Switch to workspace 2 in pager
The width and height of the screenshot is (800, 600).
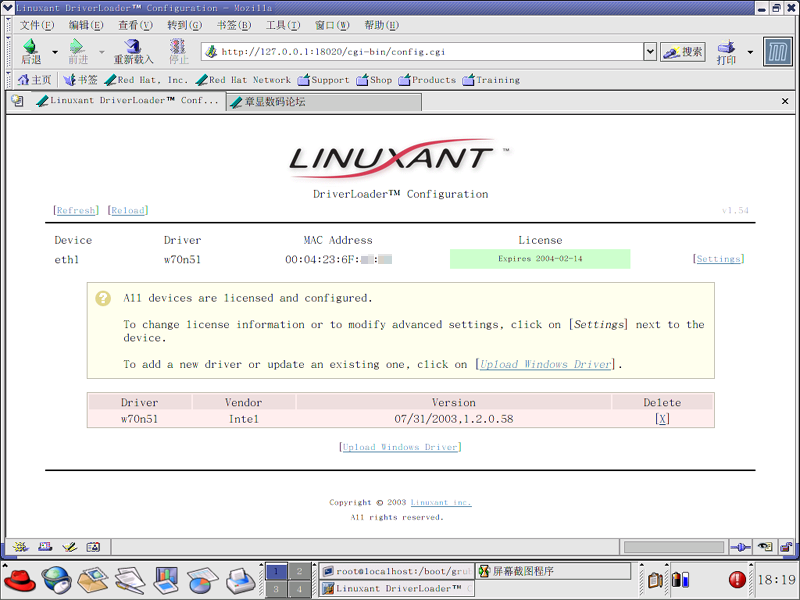click(299, 571)
